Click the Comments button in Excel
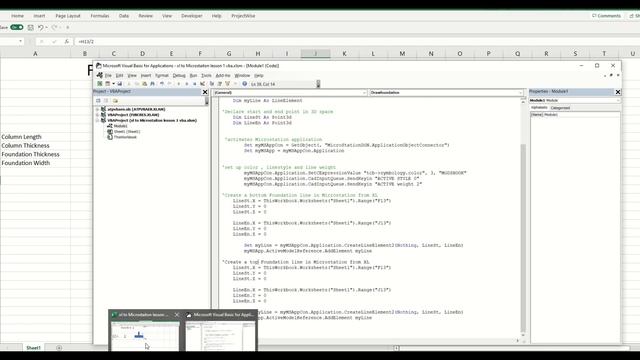Screen dimensions: 640x360 [x=607, y=16]
